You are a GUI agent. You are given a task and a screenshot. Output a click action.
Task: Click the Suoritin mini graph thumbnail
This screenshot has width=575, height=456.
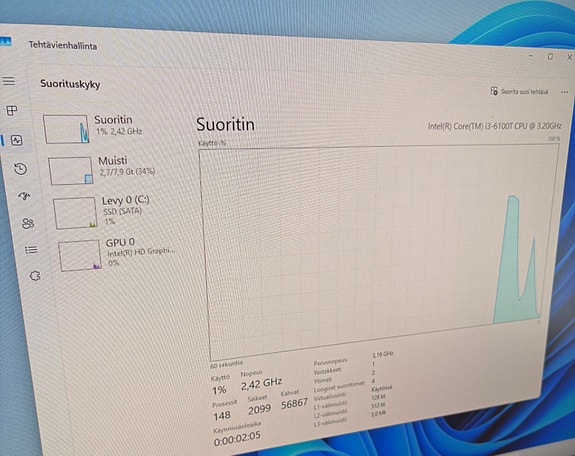(x=66, y=129)
